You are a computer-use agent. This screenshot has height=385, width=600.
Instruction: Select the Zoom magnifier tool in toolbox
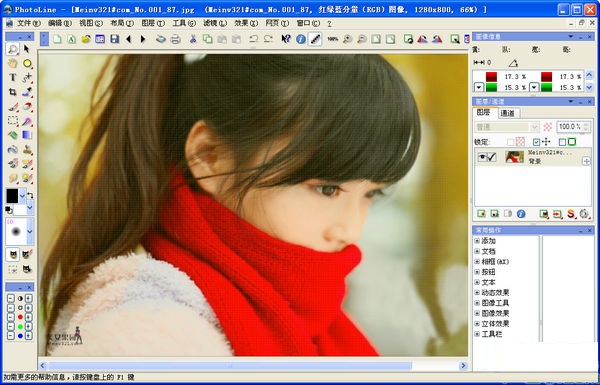(13, 49)
